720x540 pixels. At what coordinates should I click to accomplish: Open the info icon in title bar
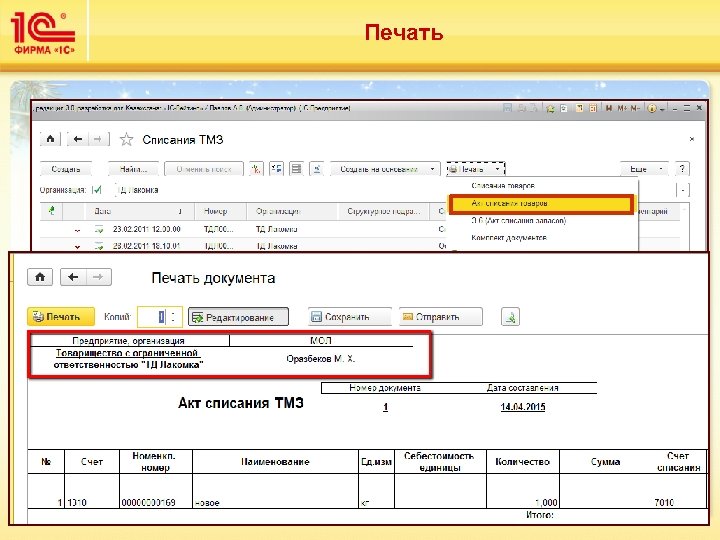point(651,109)
